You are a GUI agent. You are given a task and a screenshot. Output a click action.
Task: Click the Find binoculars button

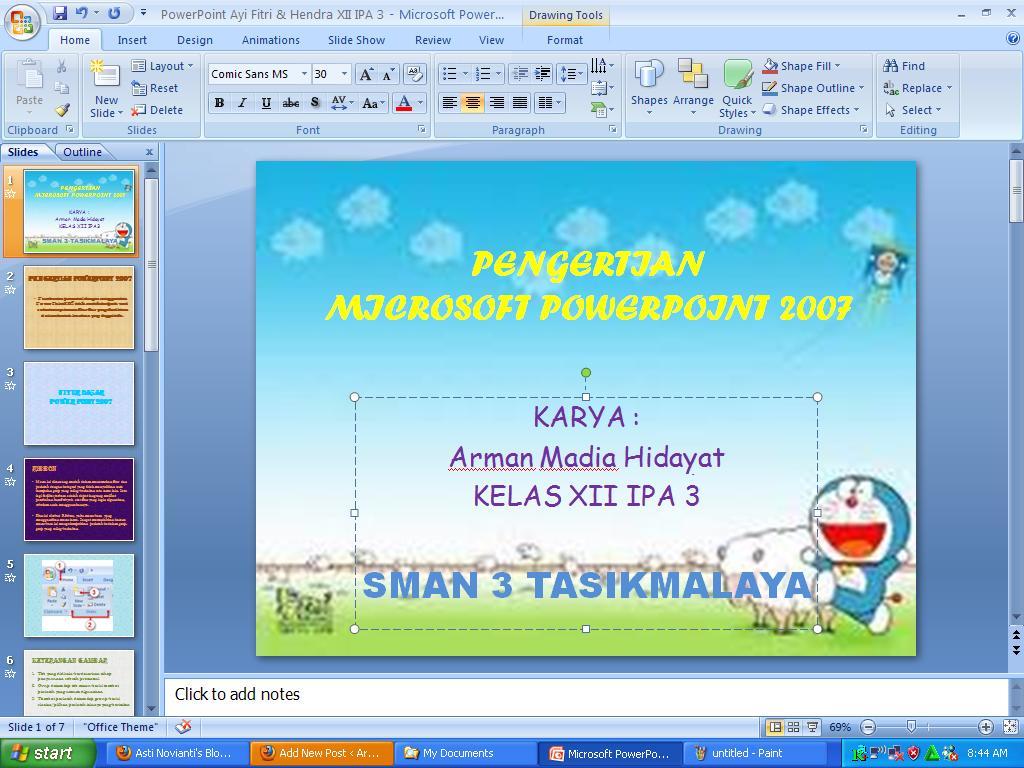pos(904,66)
